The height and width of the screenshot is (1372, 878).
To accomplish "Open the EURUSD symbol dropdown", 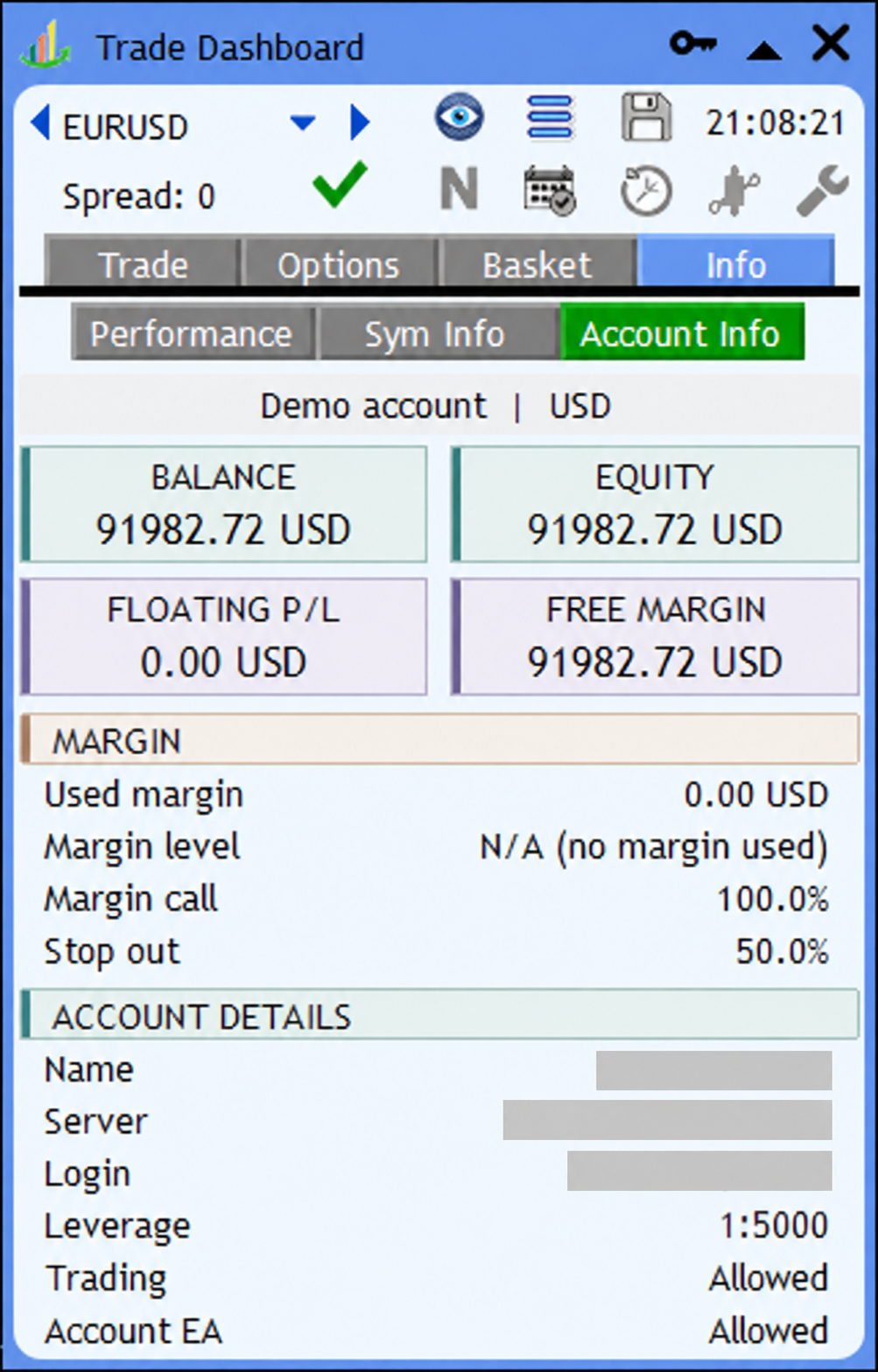I will (303, 123).
